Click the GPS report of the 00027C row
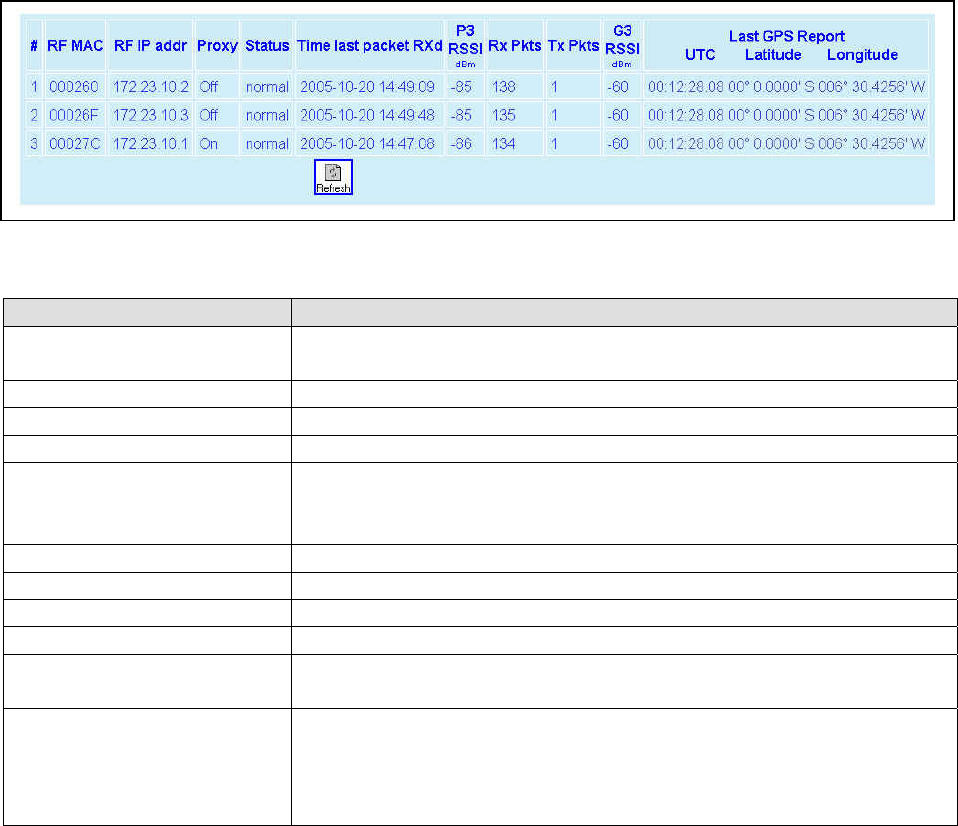Screen dimensions: 958x826 (786, 144)
